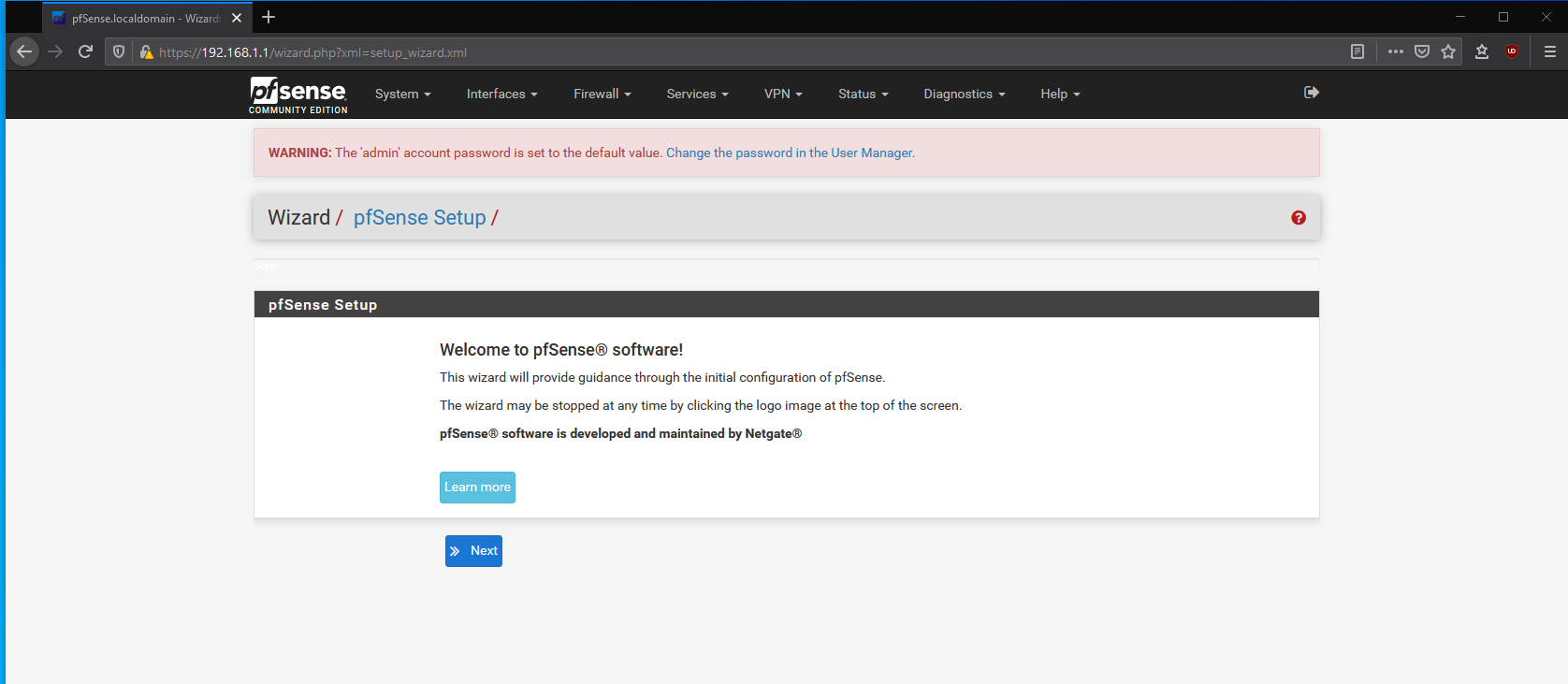This screenshot has width=1568, height=684.
Task: Click the WARNING label in alert
Action: point(299,153)
